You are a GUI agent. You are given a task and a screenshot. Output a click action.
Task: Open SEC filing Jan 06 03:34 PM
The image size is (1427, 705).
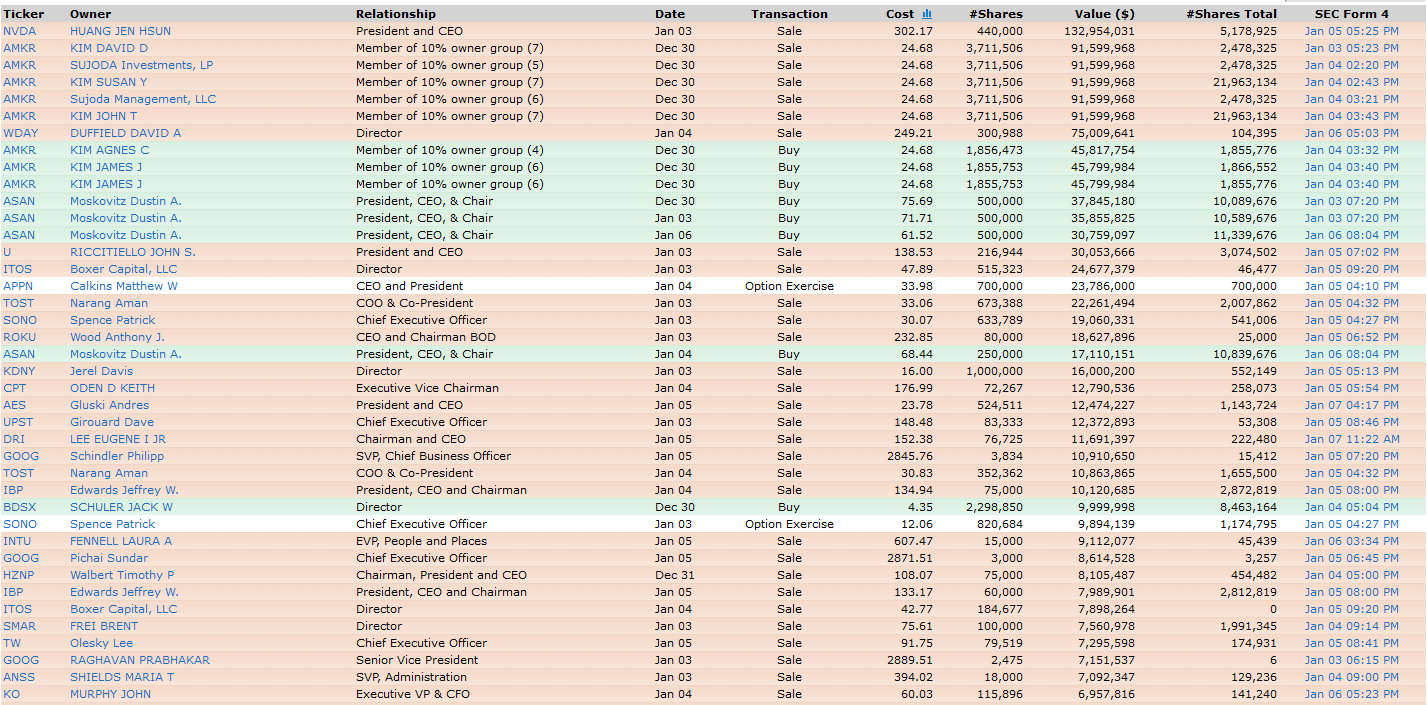click(x=1351, y=541)
